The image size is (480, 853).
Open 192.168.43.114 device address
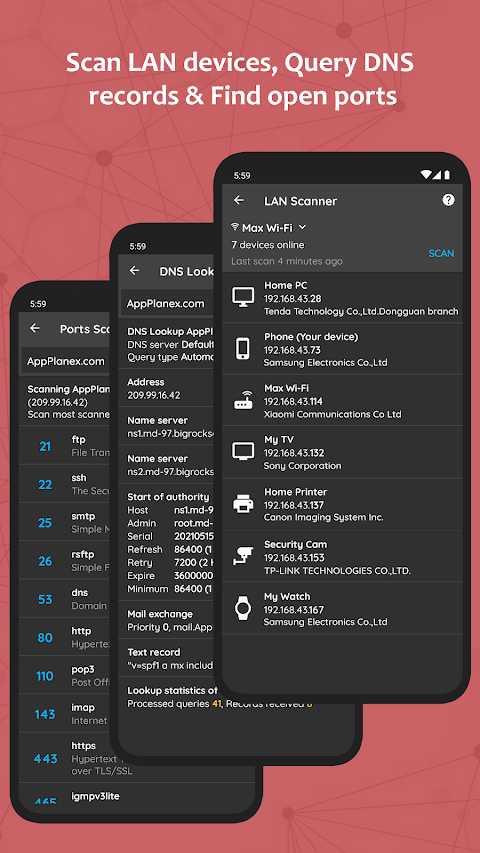click(x=293, y=401)
